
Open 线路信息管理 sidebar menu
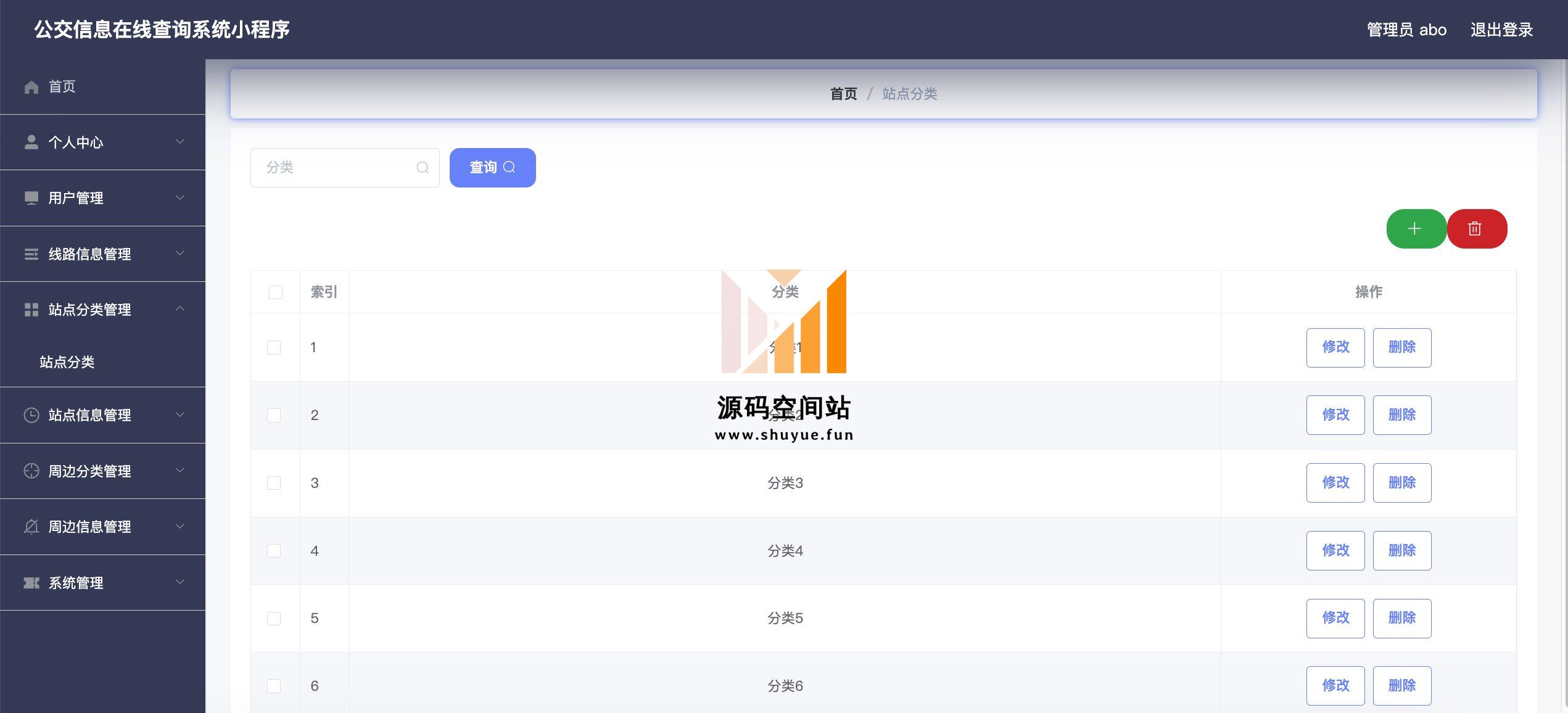click(x=102, y=254)
